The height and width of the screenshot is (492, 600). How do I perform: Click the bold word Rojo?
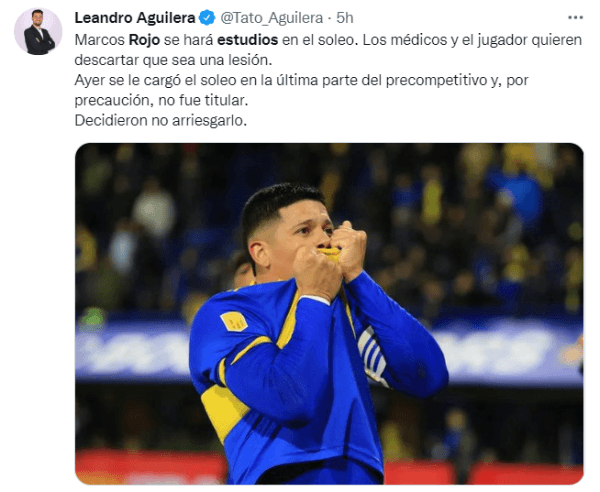(144, 40)
